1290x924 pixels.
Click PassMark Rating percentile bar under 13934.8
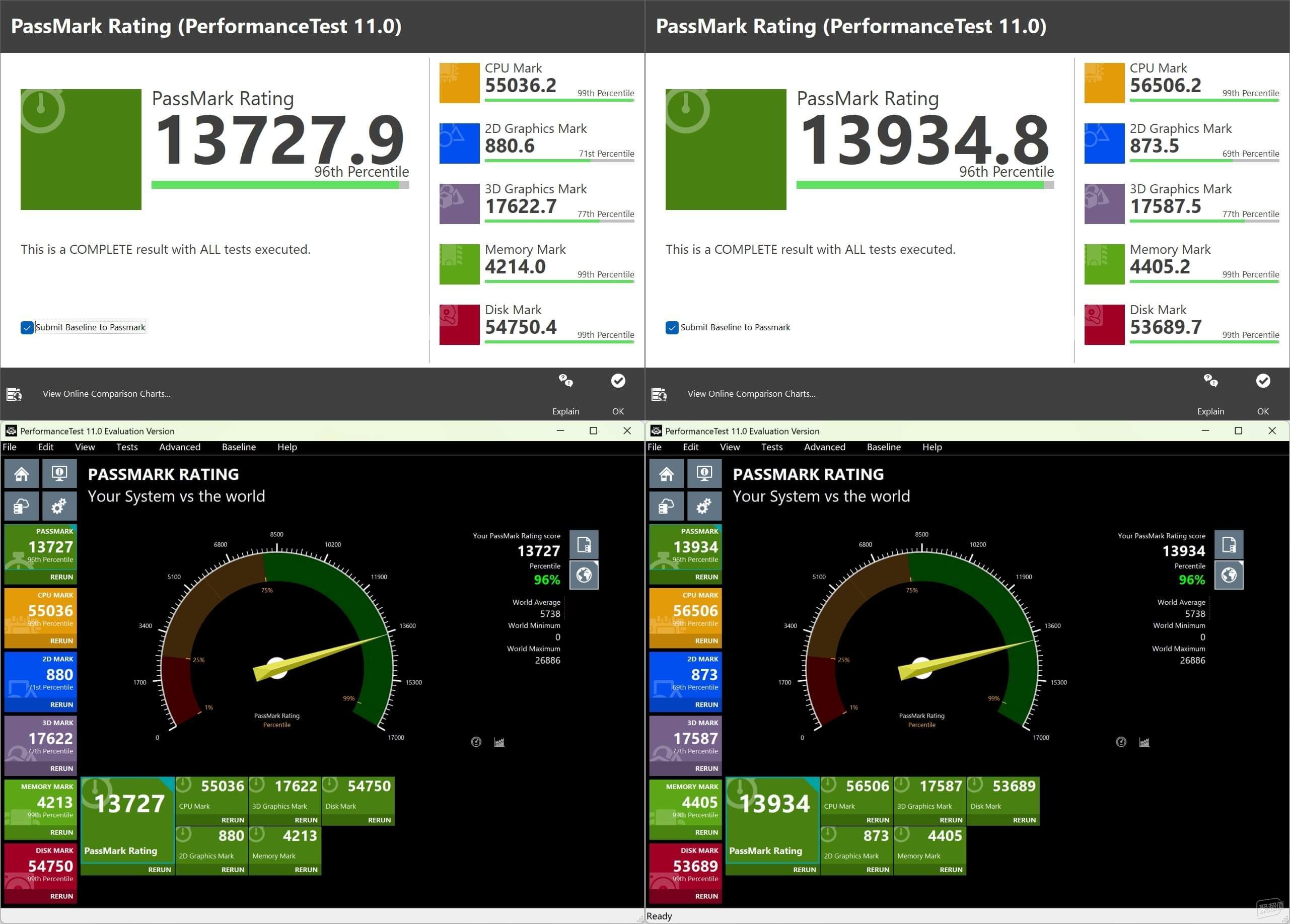pos(925,184)
